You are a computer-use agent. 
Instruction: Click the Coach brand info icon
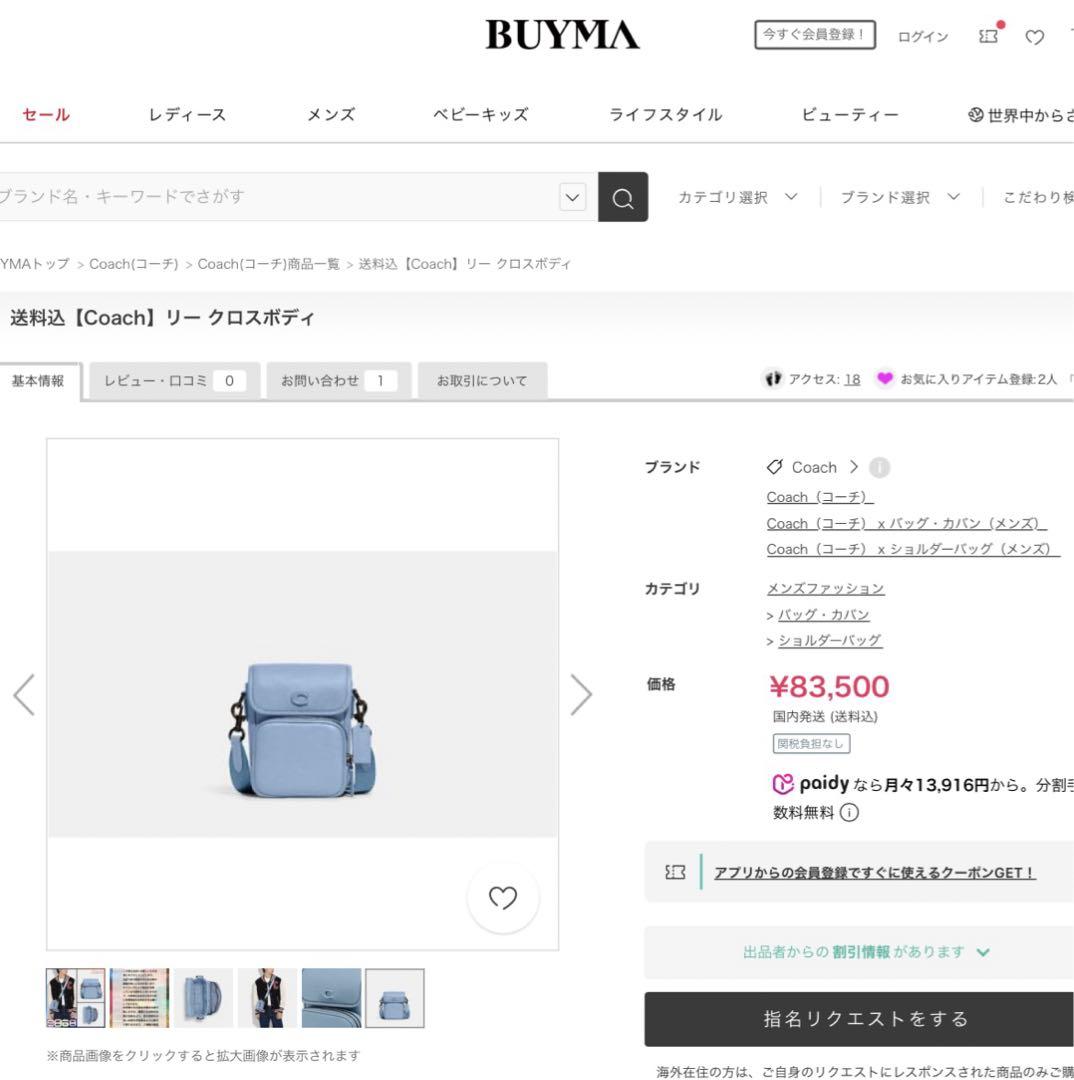879,468
